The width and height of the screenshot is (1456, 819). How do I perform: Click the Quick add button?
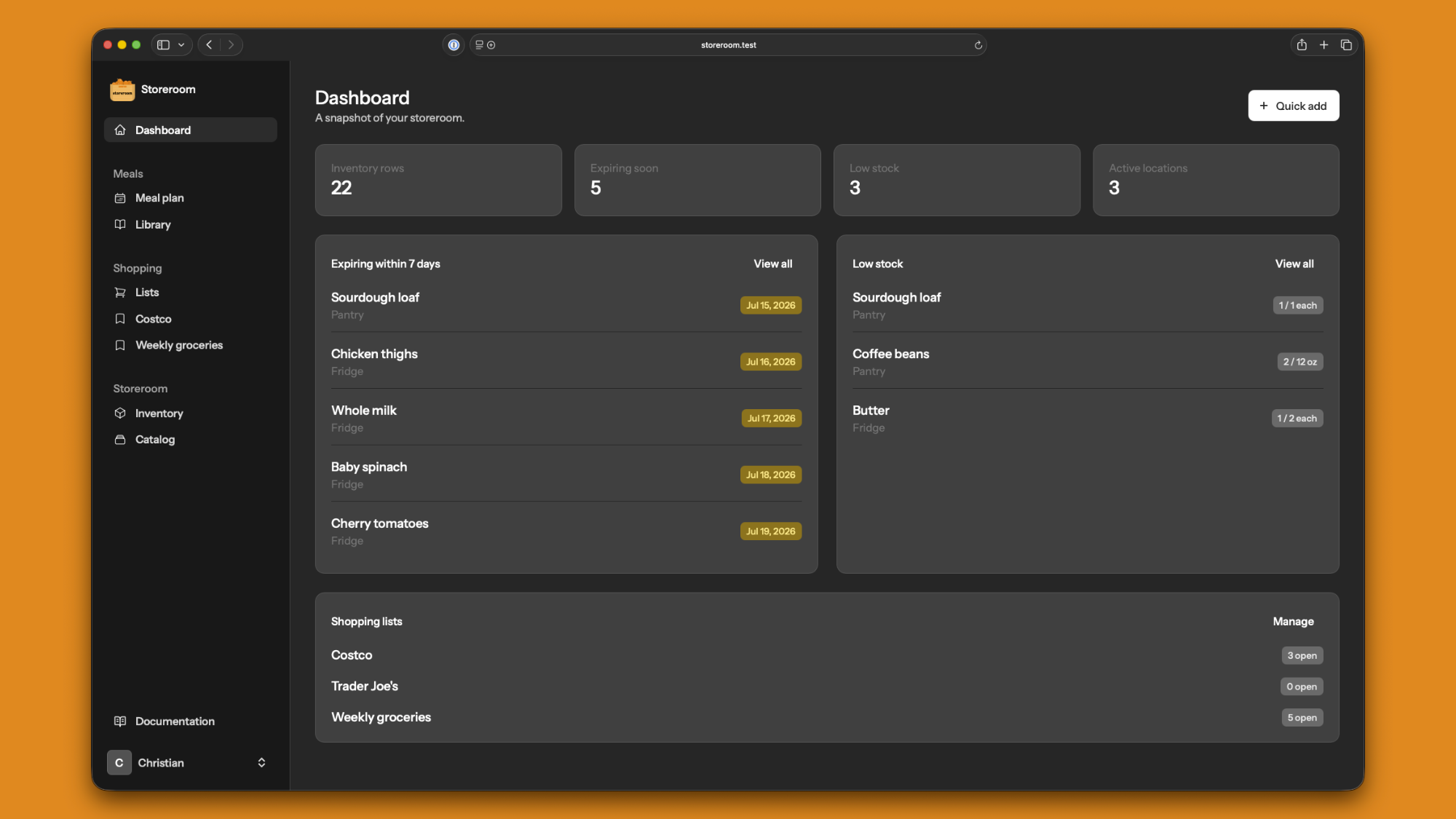1294,106
